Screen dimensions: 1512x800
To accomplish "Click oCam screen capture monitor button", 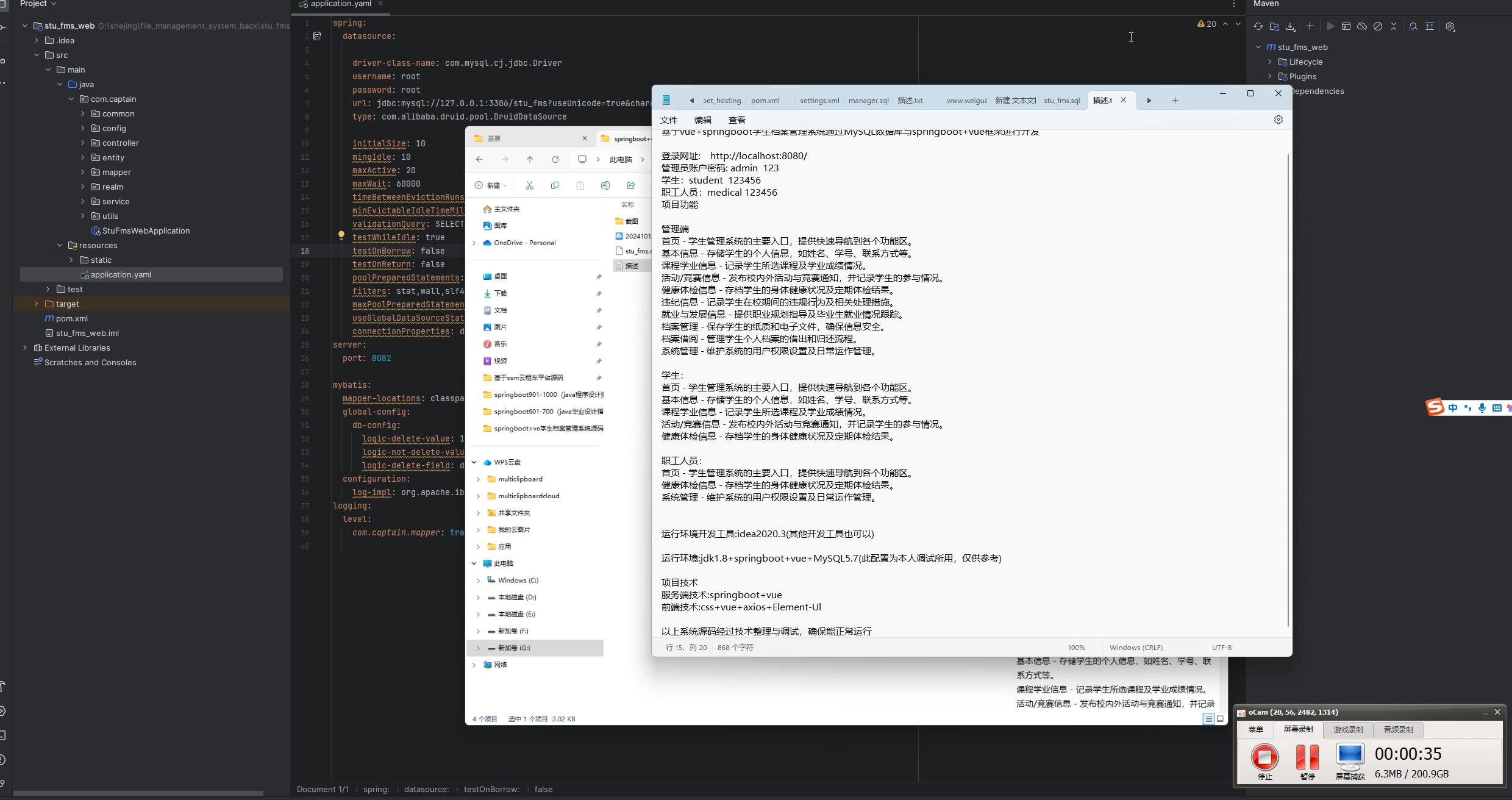I will coord(1350,762).
